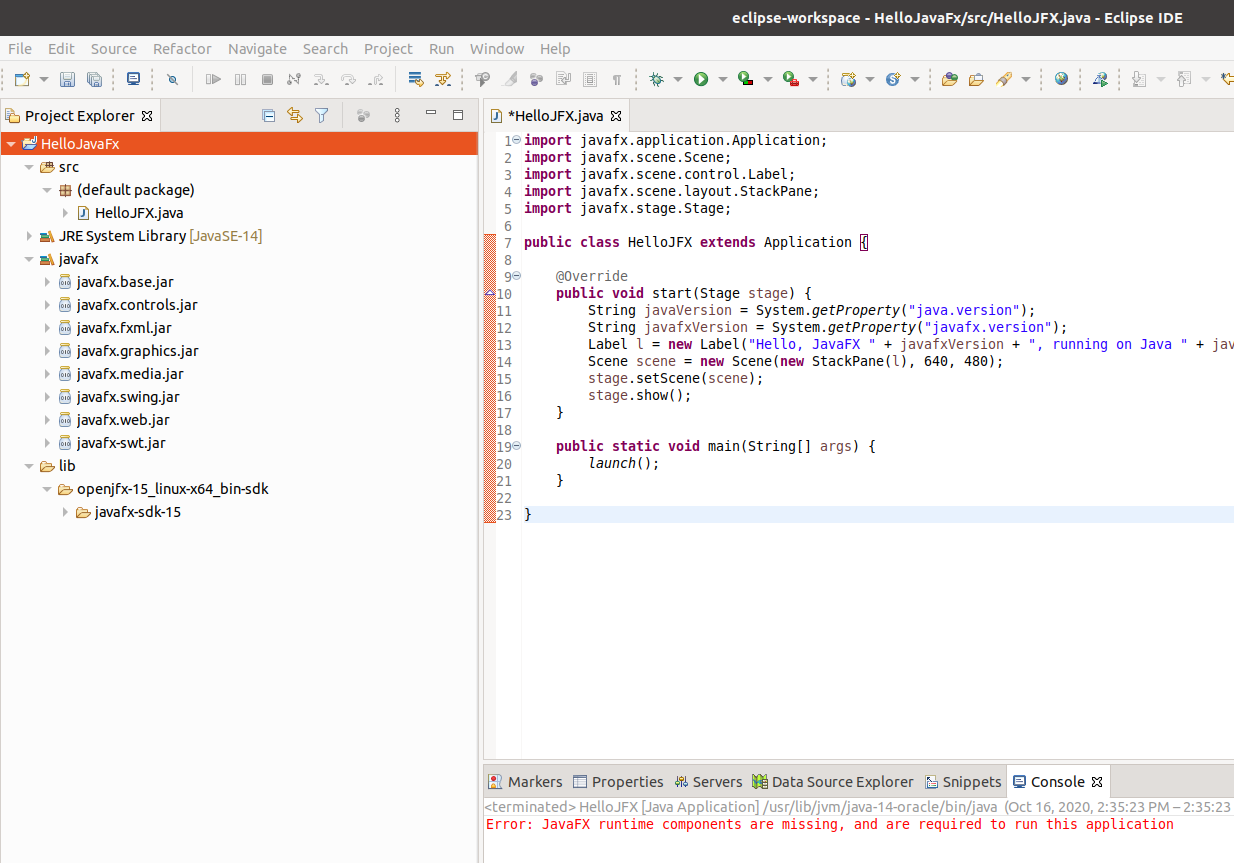Expand HelloJFX.java in the tree
1234x863 pixels.
point(65,213)
